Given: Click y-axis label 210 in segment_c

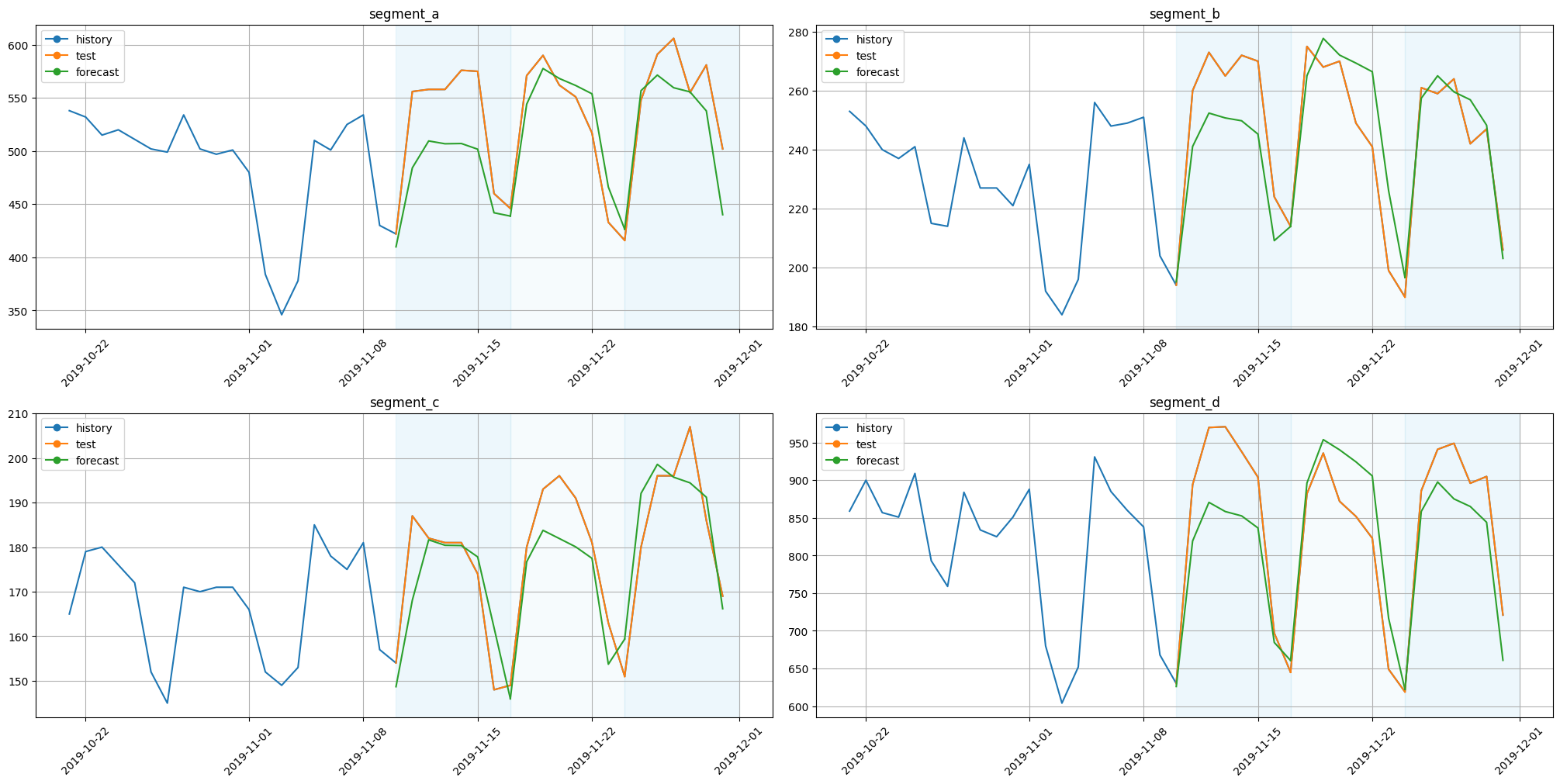Looking at the screenshot, I should [19, 414].
